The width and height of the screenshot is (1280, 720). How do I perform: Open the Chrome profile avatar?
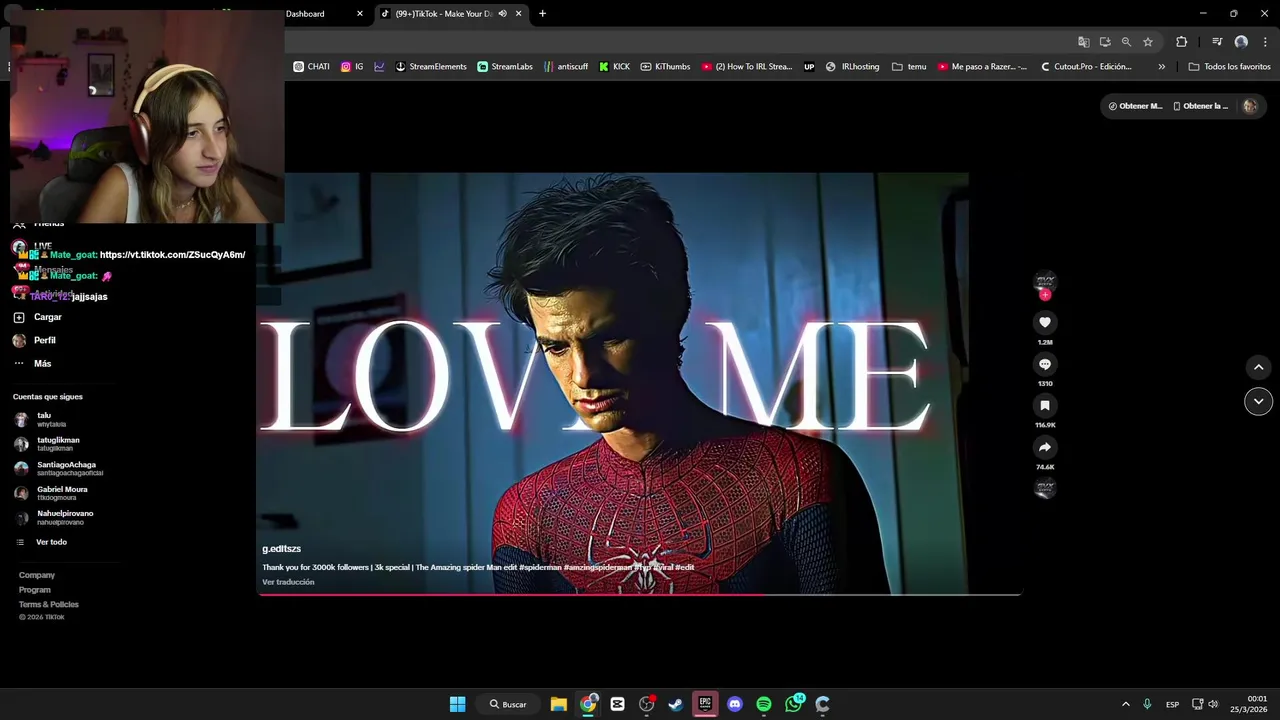tap(1241, 42)
